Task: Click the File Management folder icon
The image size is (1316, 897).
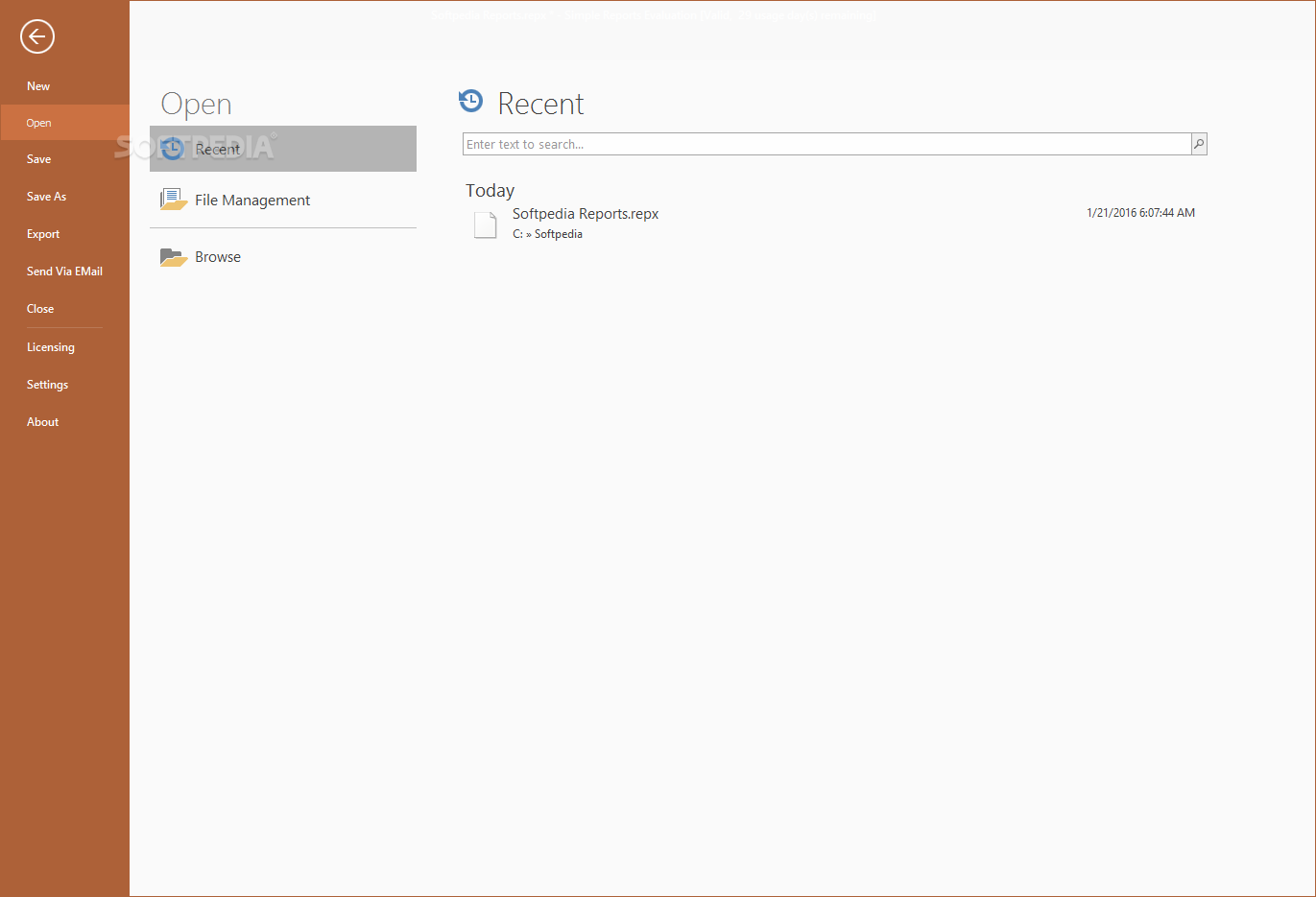Action: 174,200
